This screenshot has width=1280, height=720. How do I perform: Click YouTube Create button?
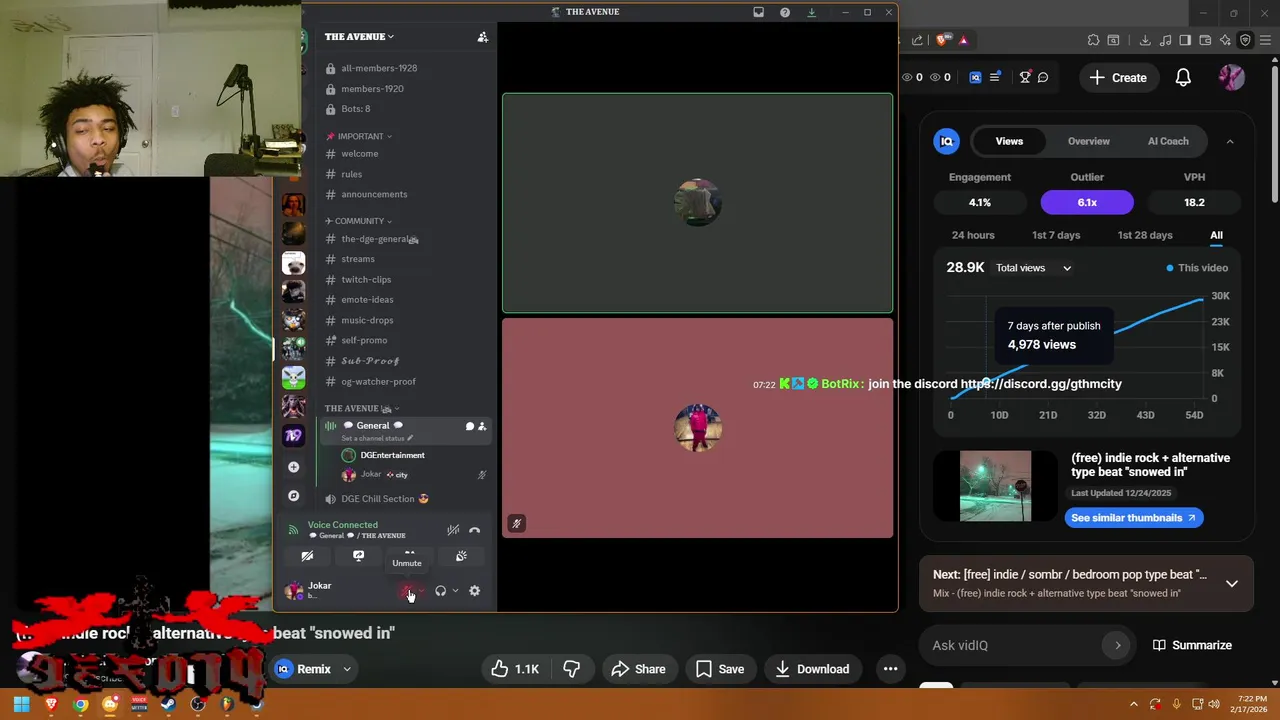tap(1118, 77)
